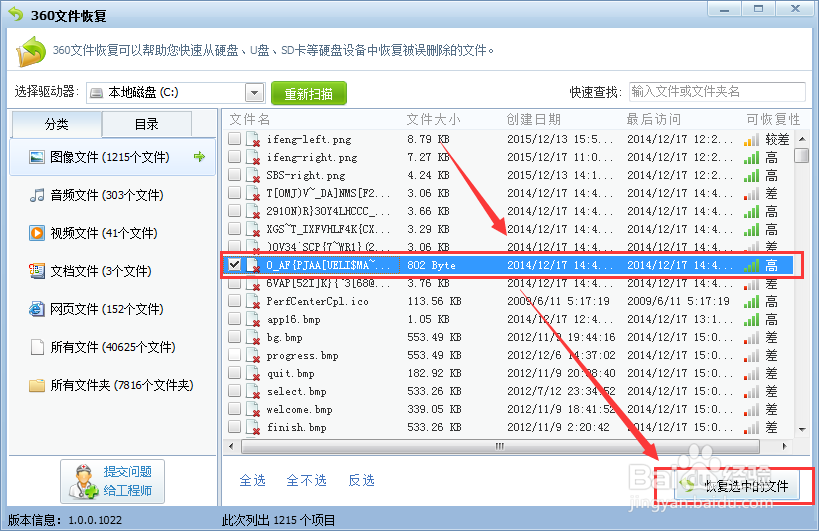Check the box for select.bmp
Viewport: 819px width, 531px height.
(x=235, y=391)
